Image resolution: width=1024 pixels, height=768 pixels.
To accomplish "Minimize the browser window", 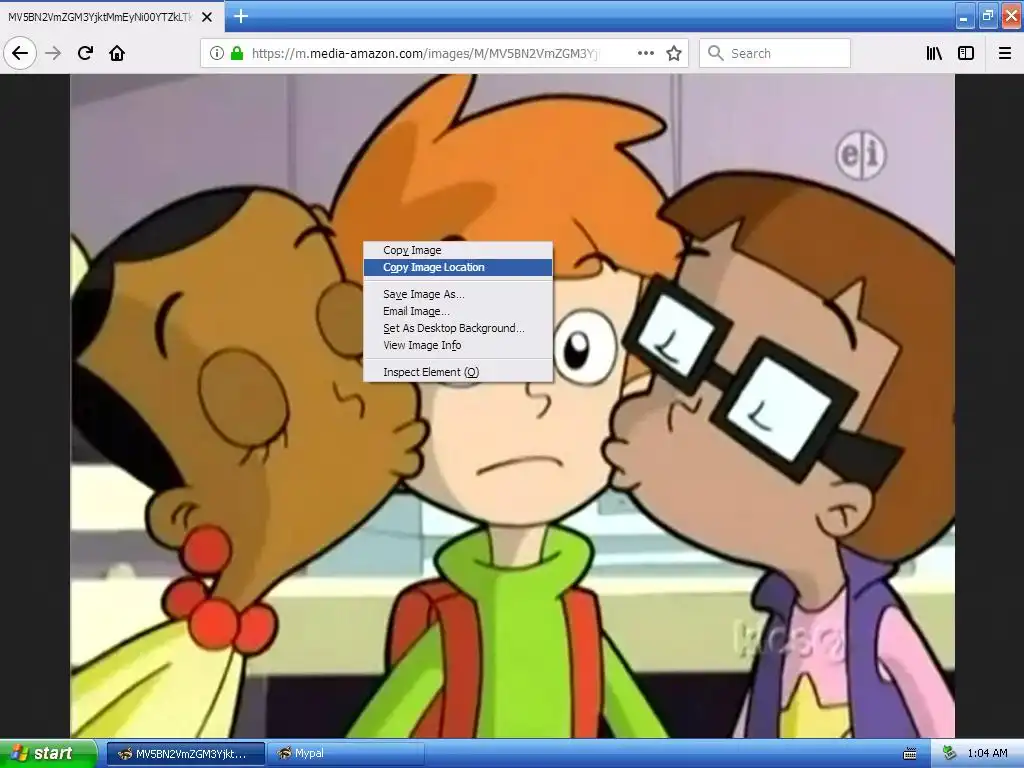I will click(964, 16).
